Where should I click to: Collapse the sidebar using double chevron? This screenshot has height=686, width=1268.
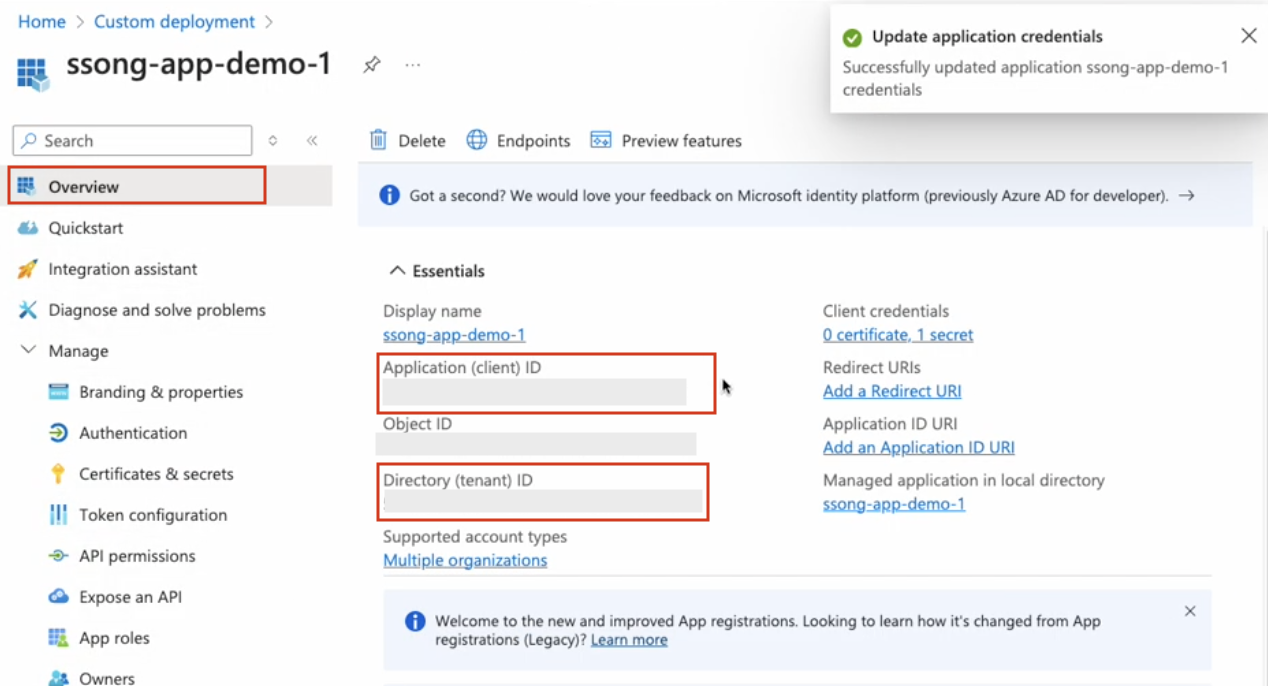click(x=312, y=141)
